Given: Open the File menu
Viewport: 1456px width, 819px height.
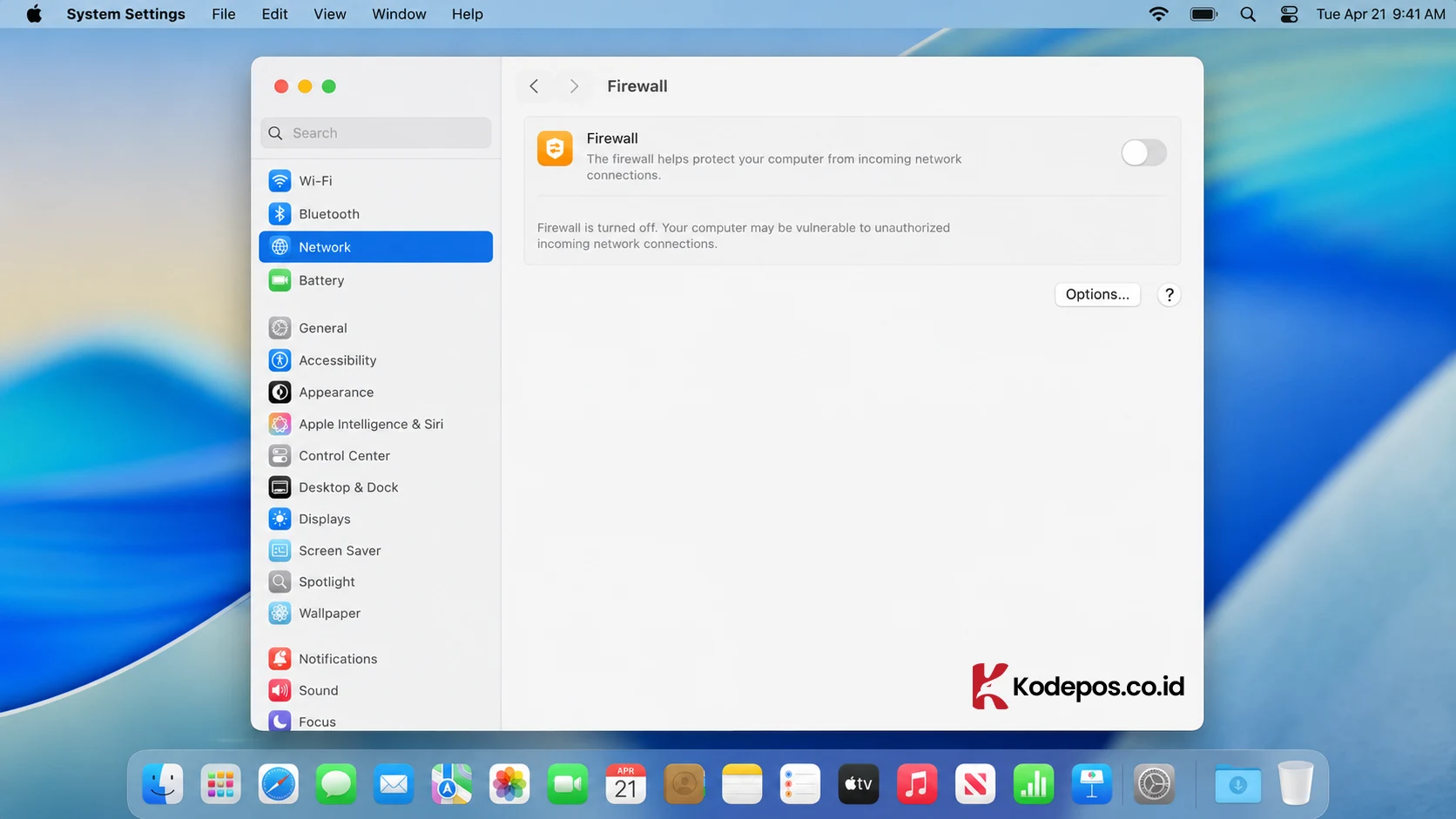Looking at the screenshot, I should [x=224, y=14].
